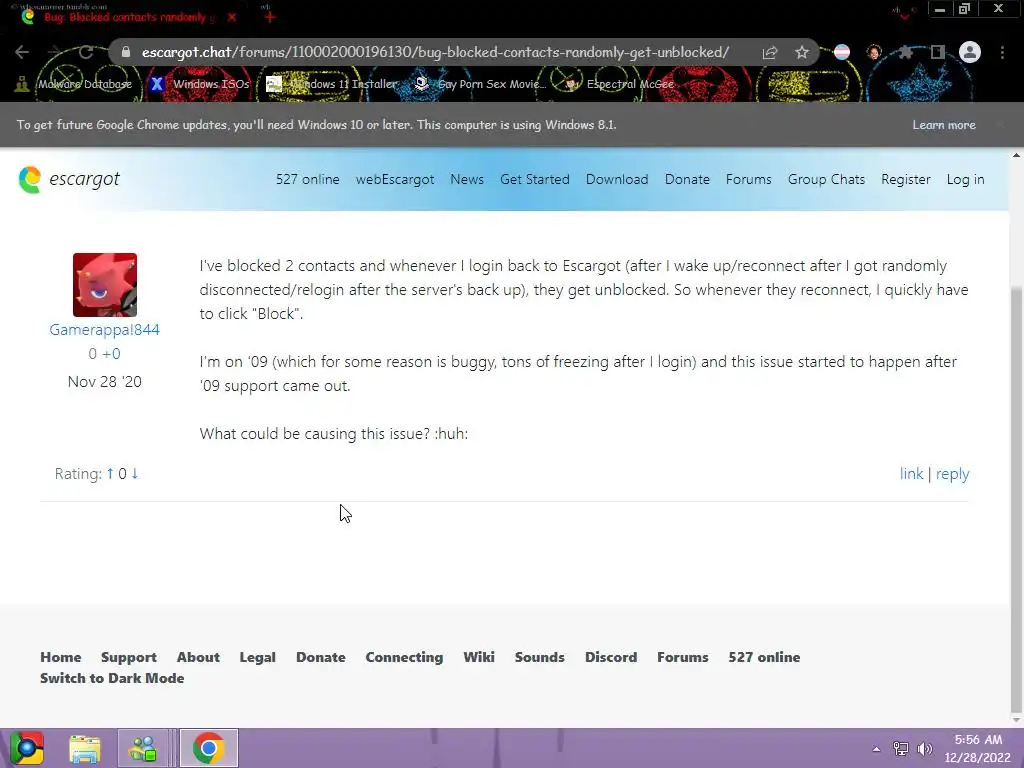1024x768 pixels.
Task: Click the address bar URL
Action: (435, 52)
